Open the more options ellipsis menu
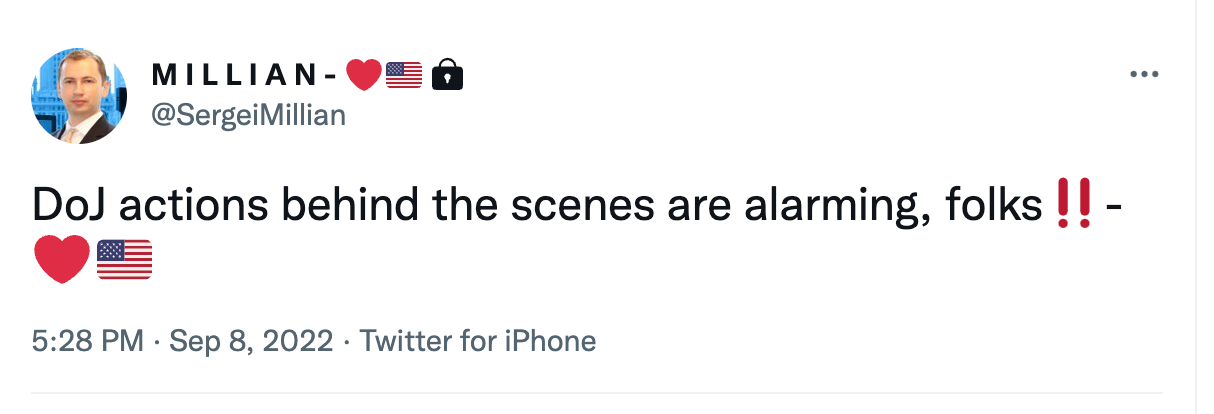The height and width of the screenshot is (414, 1214). click(1144, 75)
